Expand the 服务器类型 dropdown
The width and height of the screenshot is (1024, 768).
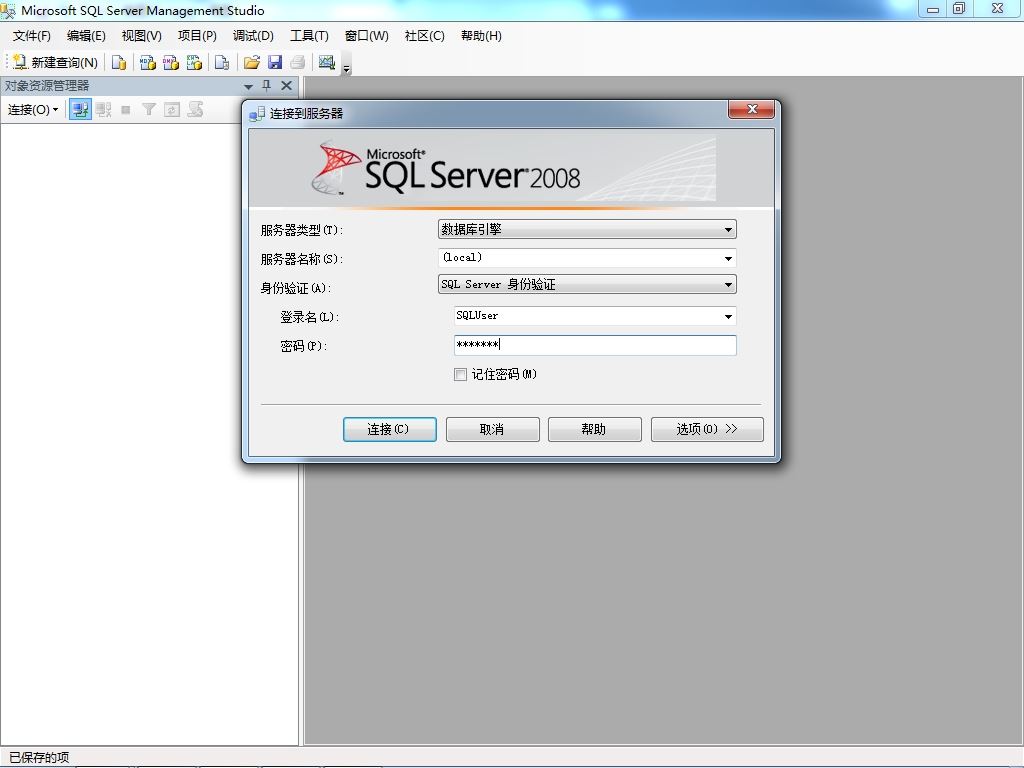coord(728,230)
